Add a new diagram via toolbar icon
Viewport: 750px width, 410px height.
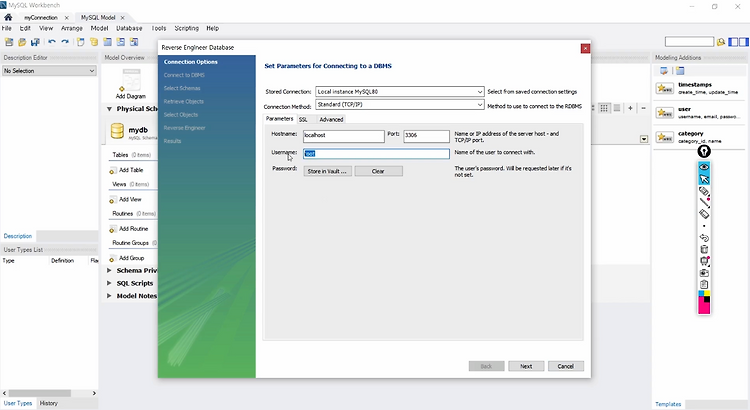pyautogui.click(x=81, y=42)
